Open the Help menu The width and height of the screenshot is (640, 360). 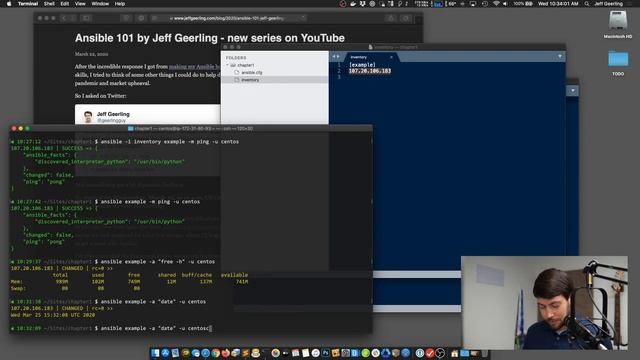(120, 4)
